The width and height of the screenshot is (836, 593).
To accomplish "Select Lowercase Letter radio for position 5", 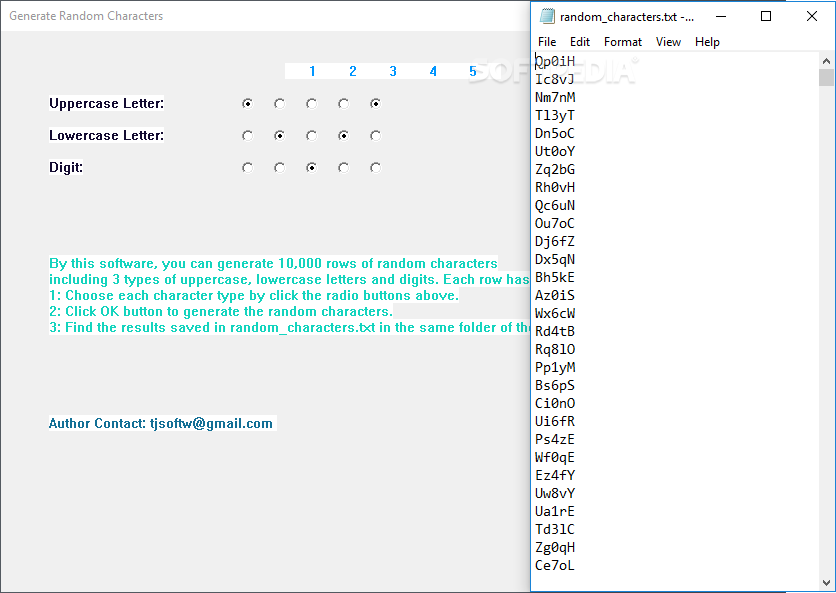I will tap(375, 135).
